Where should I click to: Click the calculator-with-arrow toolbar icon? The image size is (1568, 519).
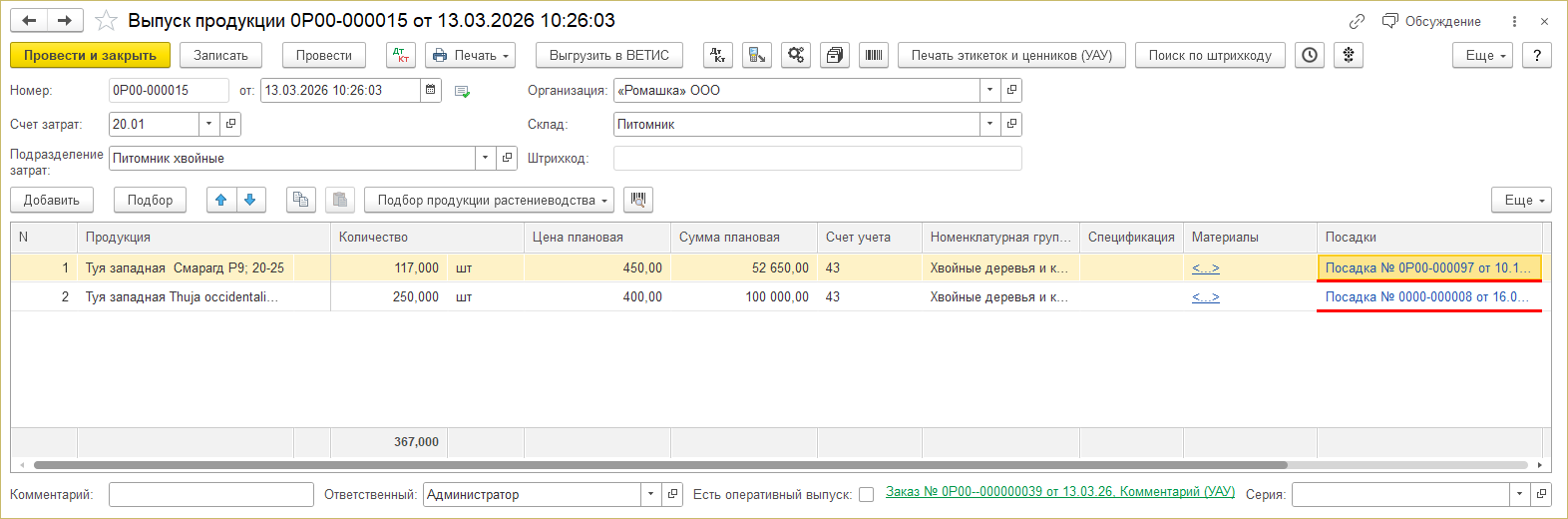tap(757, 55)
